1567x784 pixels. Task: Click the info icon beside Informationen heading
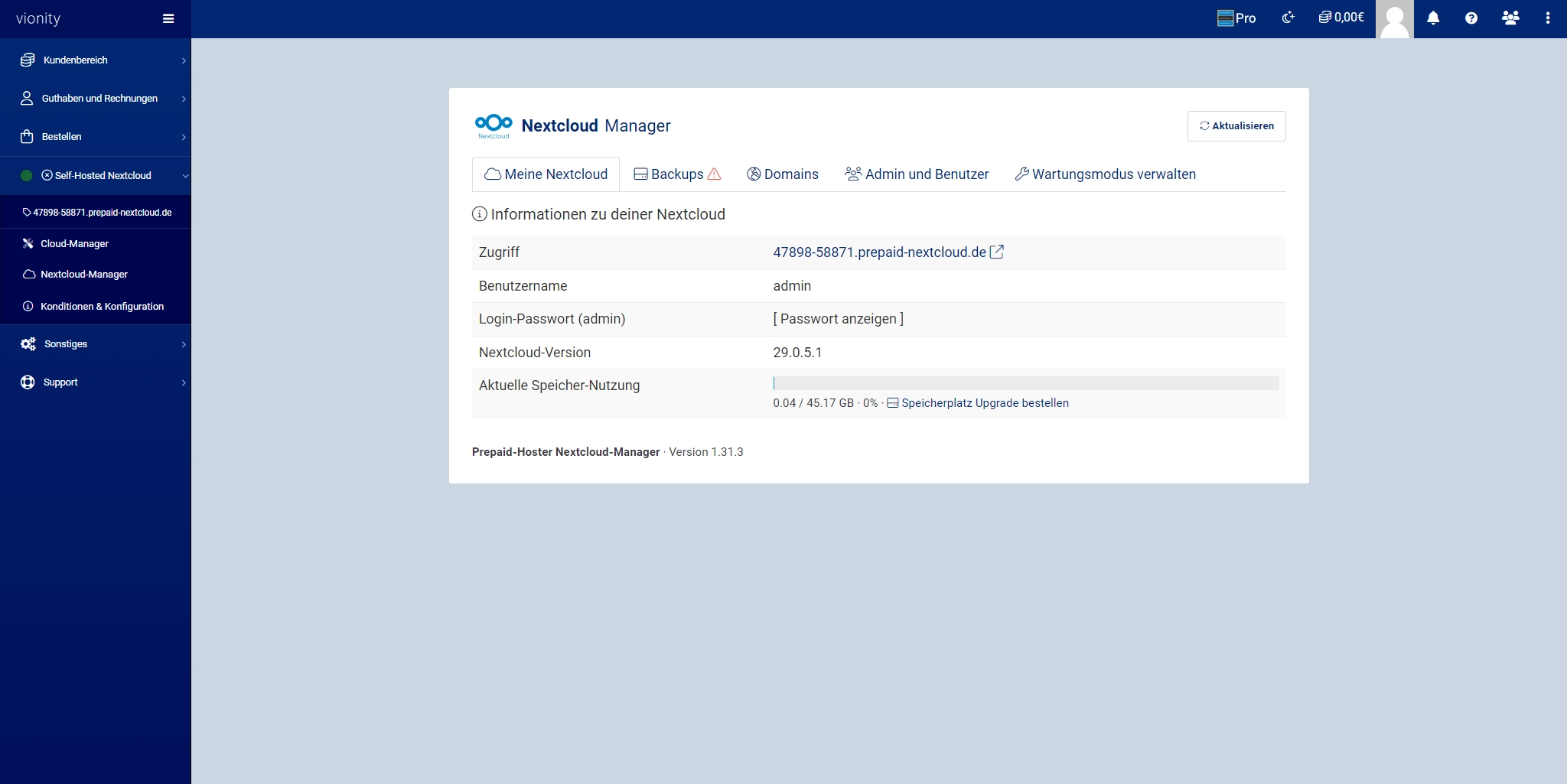480,214
